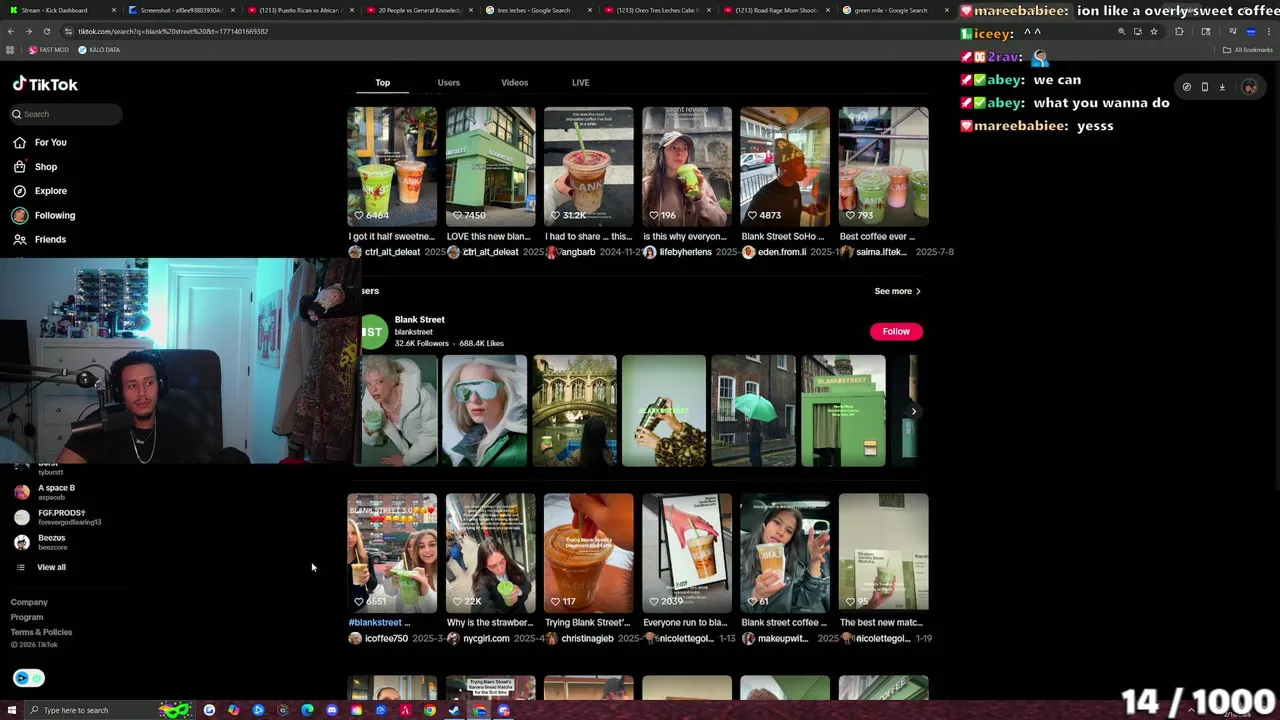Switch to Stream - Kick Dashboard tab

point(60,10)
